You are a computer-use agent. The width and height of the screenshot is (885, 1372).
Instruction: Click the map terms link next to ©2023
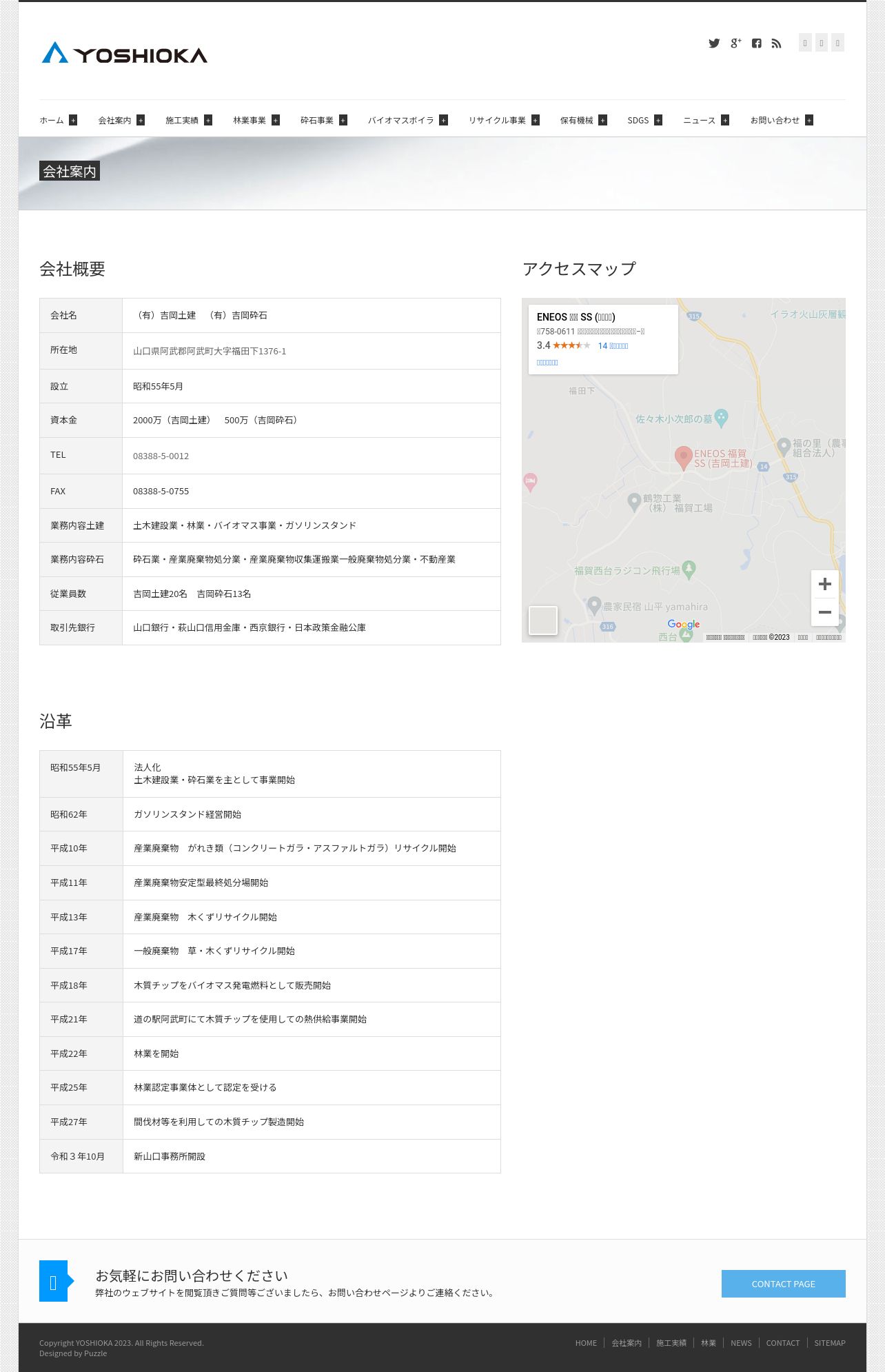coord(803,638)
